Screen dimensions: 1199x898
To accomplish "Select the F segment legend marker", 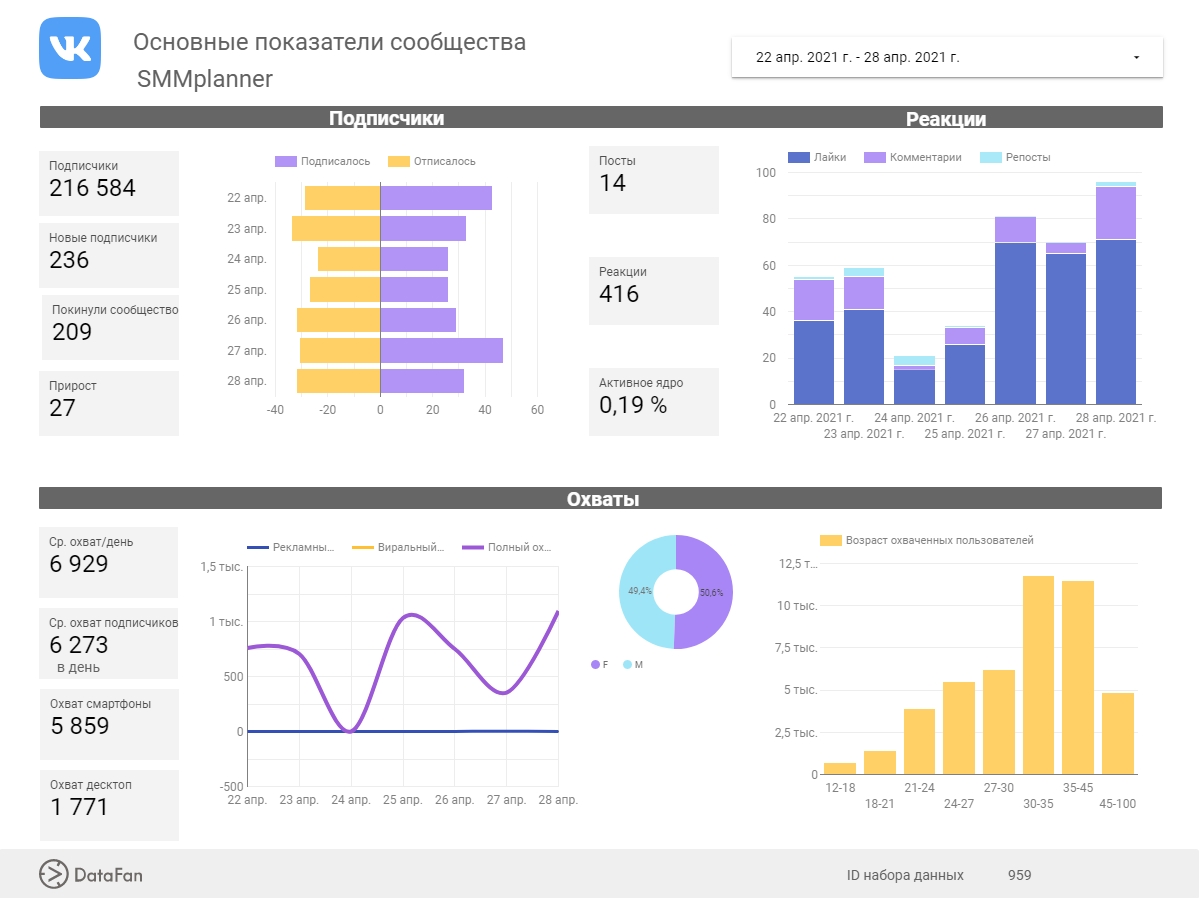I will coord(600,664).
